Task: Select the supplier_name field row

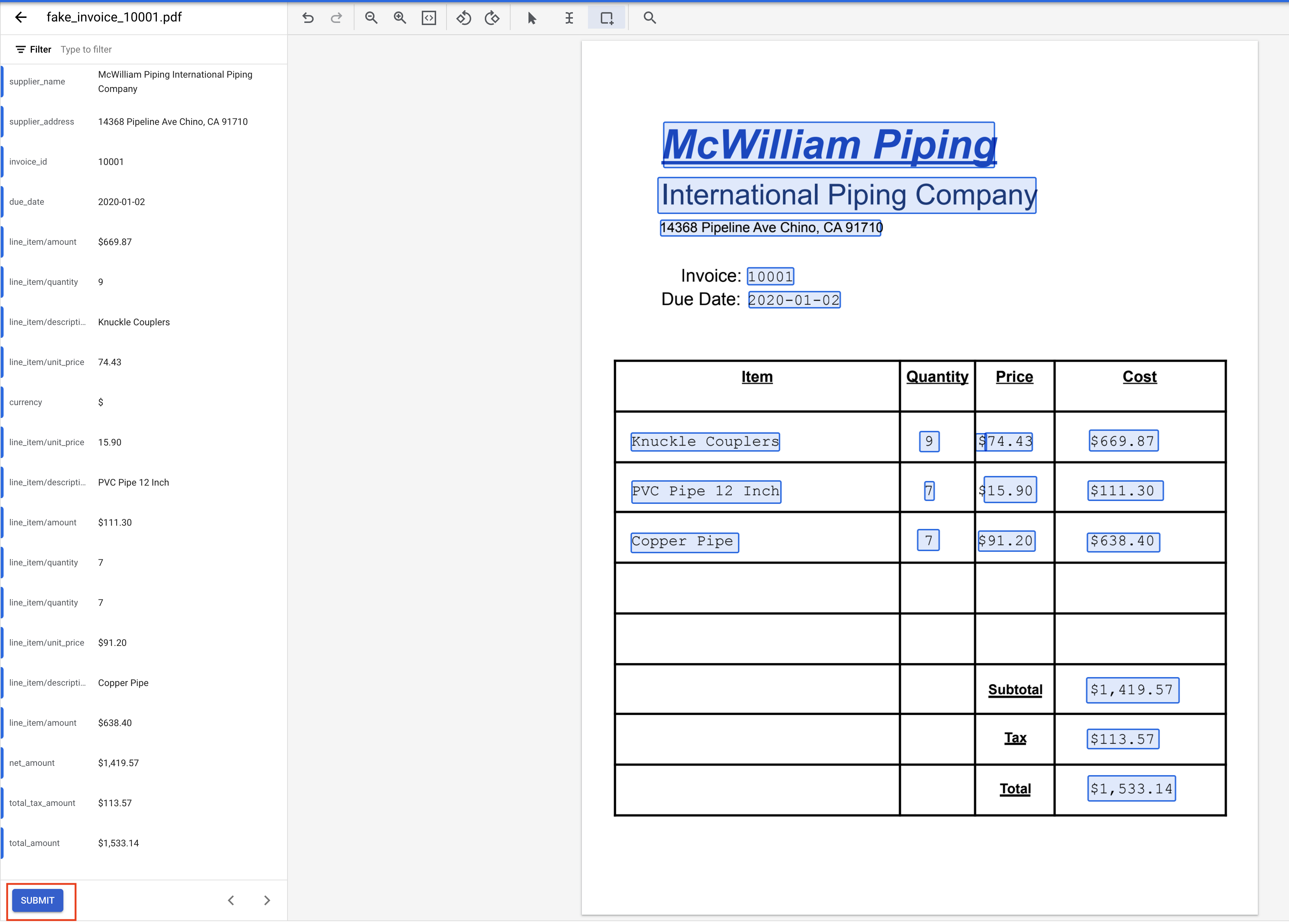Action: pyautogui.click(x=142, y=81)
